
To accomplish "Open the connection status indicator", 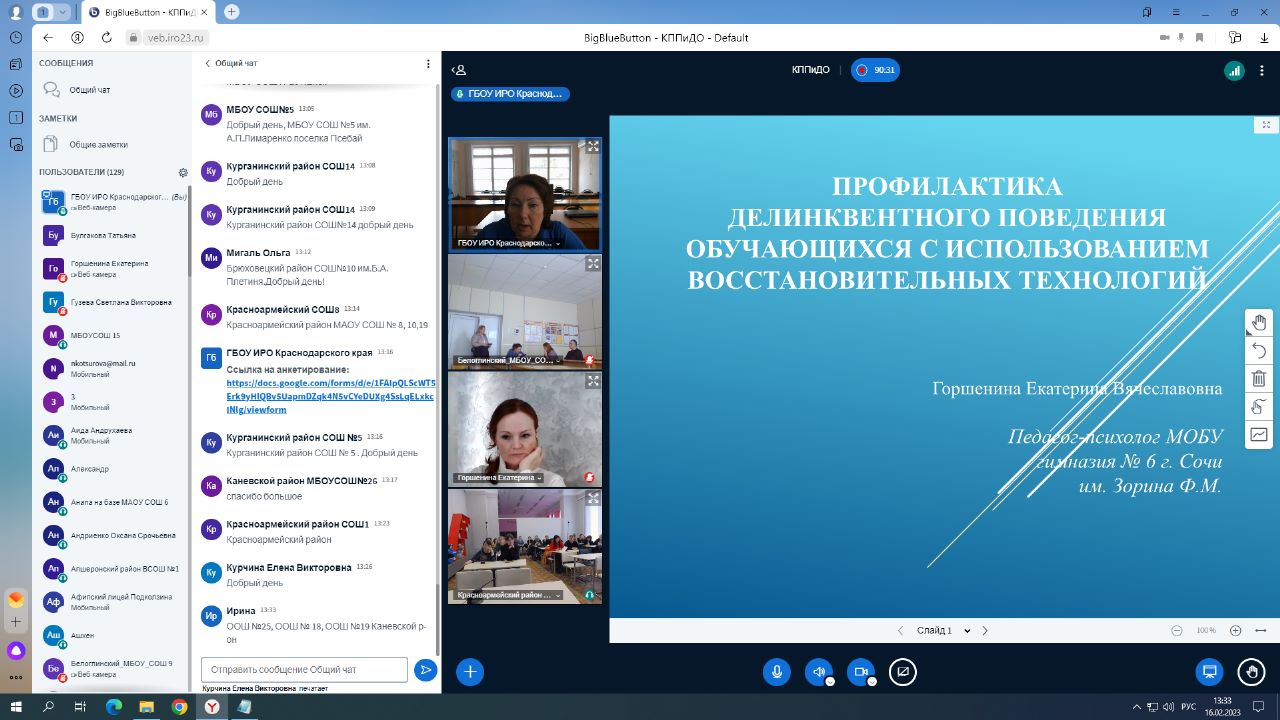I will (1234, 70).
